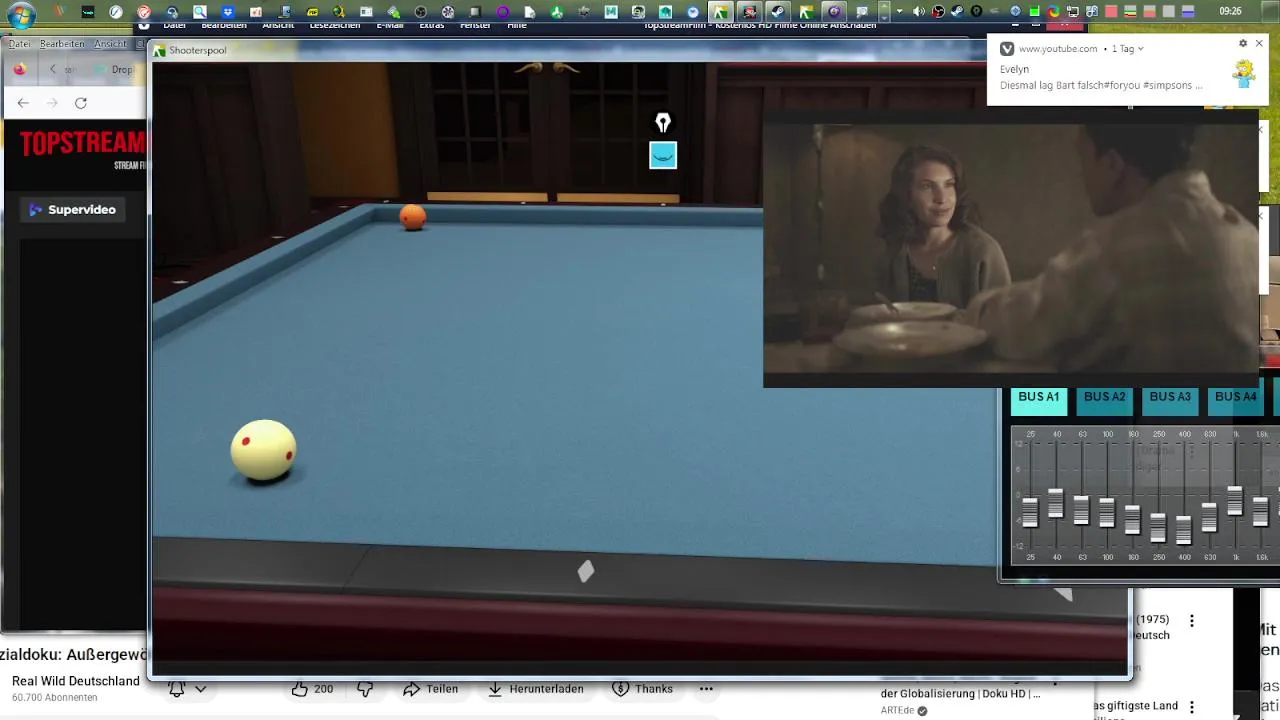Viewport: 1280px width, 720px height.
Task: Adjust the 400 Hz equalizer slider
Action: [1184, 529]
